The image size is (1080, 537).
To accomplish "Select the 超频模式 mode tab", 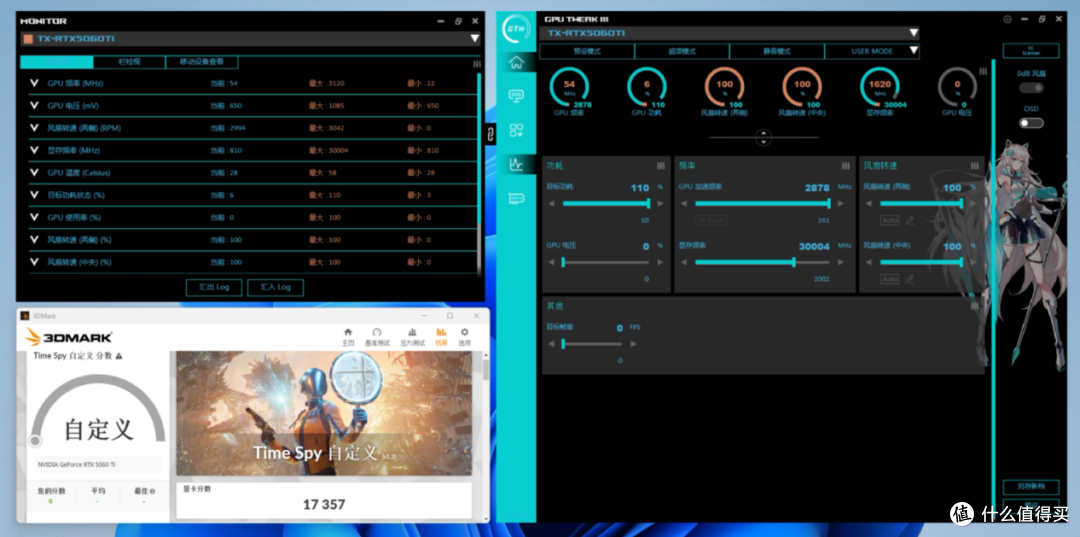I will coord(682,51).
